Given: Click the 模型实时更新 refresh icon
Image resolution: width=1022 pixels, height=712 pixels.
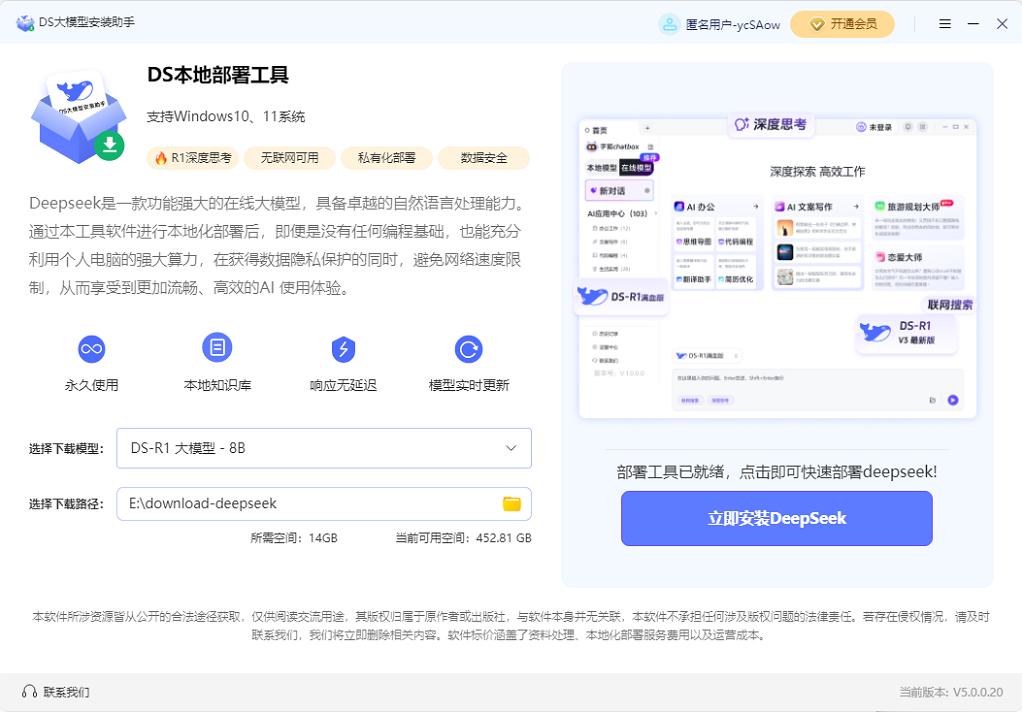Looking at the screenshot, I should [x=468, y=349].
